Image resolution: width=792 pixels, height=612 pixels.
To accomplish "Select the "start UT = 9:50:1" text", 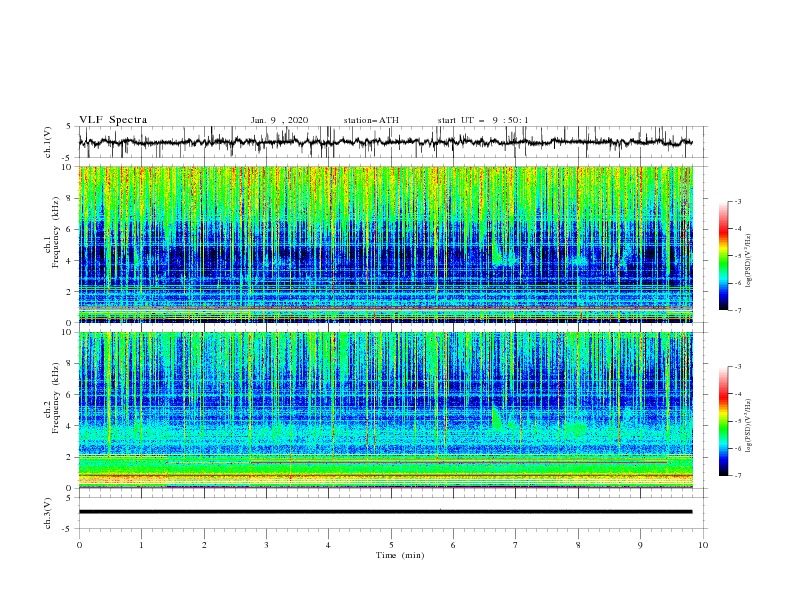I will [483, 120].
